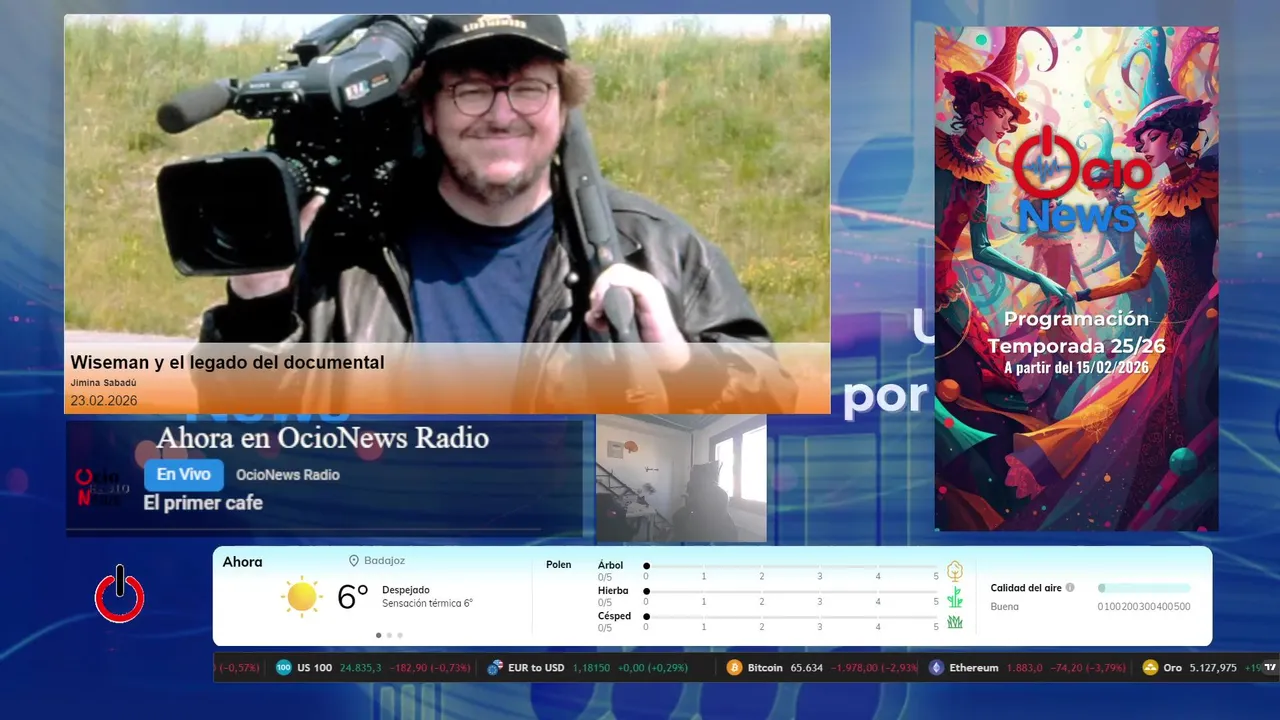Click the Ethereum price 1.883,0
Image resolution: width=1280 pixels, height=720 pixels.
[1024, 667]
